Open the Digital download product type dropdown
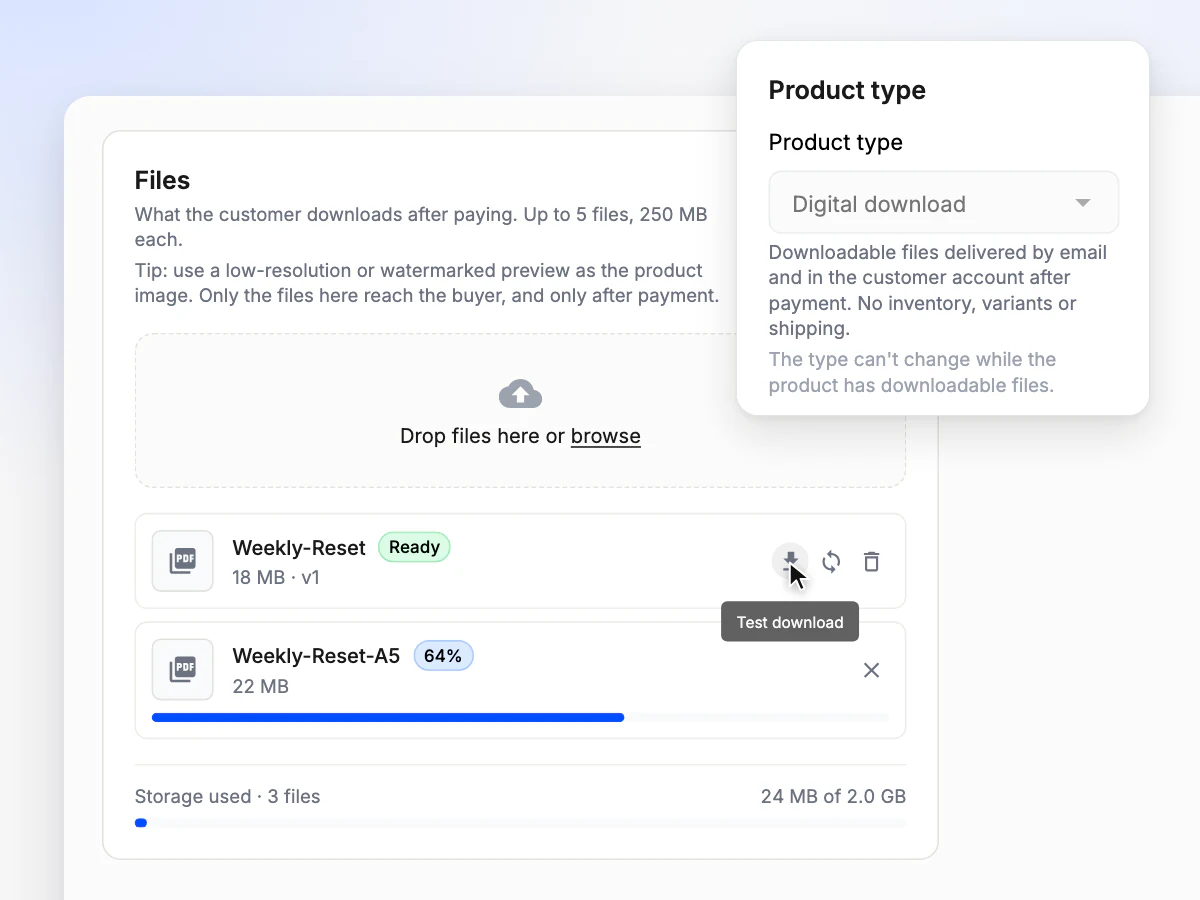1200x900 pixels. tap(943, 203)
